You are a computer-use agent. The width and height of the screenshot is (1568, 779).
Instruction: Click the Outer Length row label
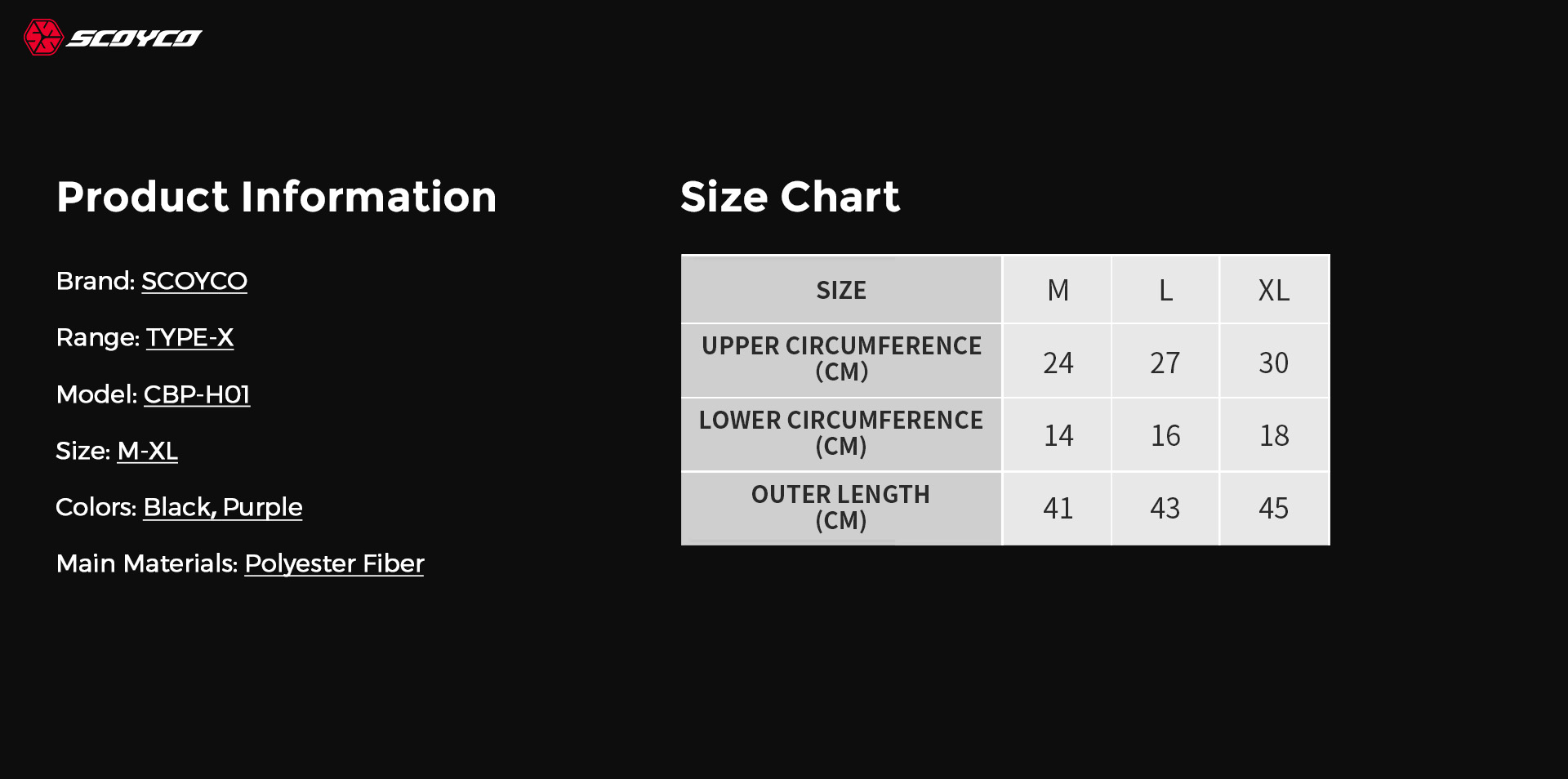841,508
